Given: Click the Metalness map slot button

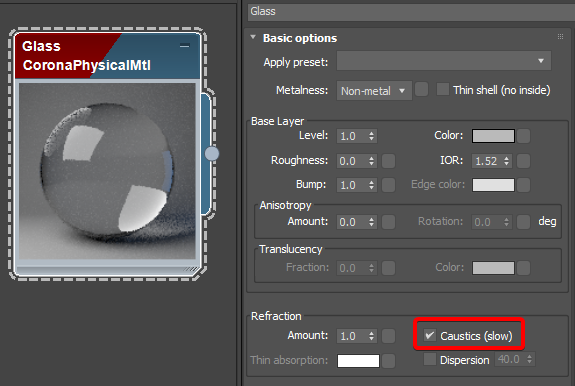Looking at the screenshot, I should coord(422,89).
